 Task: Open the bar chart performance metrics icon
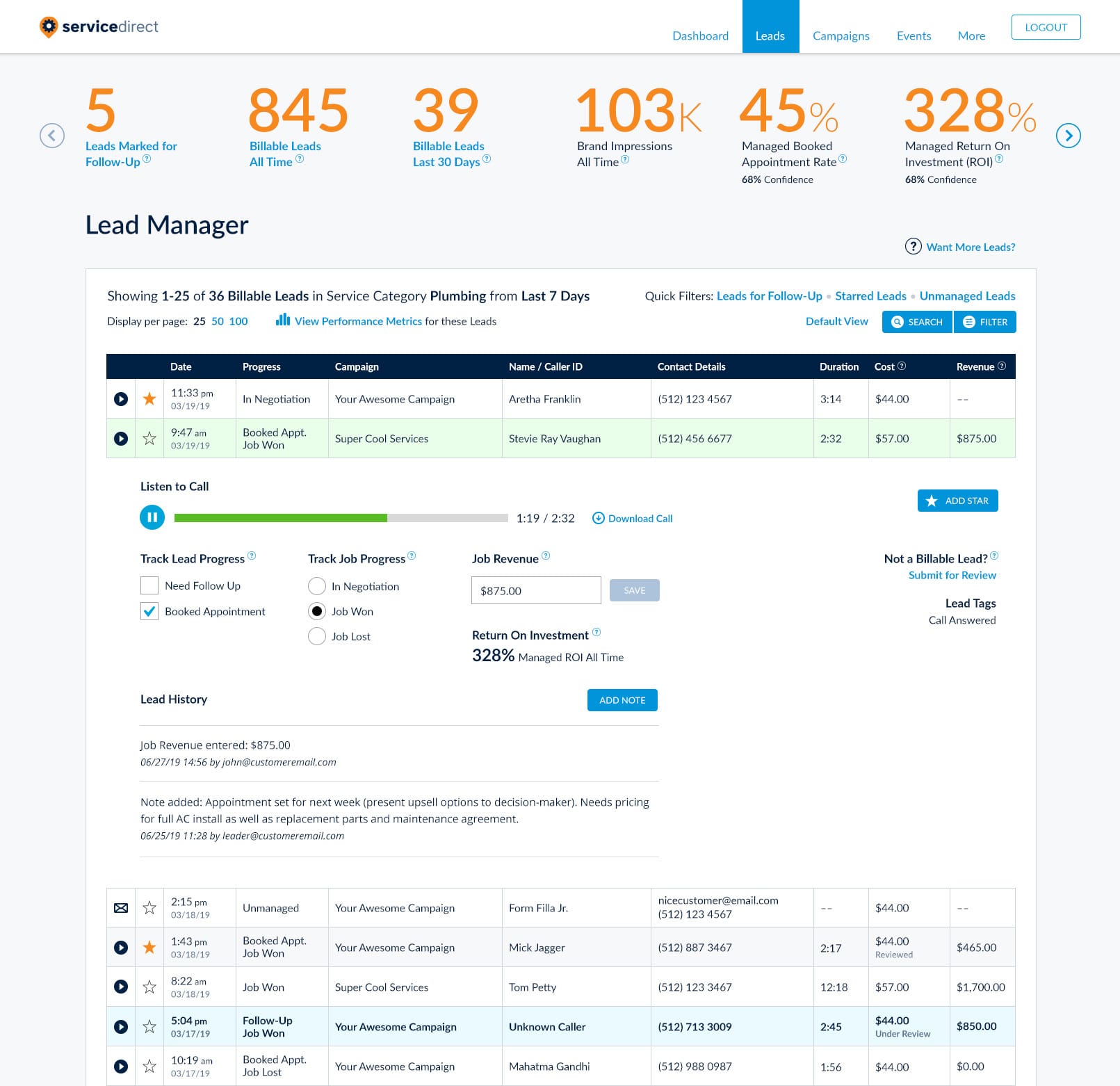(x=283, y=320)
